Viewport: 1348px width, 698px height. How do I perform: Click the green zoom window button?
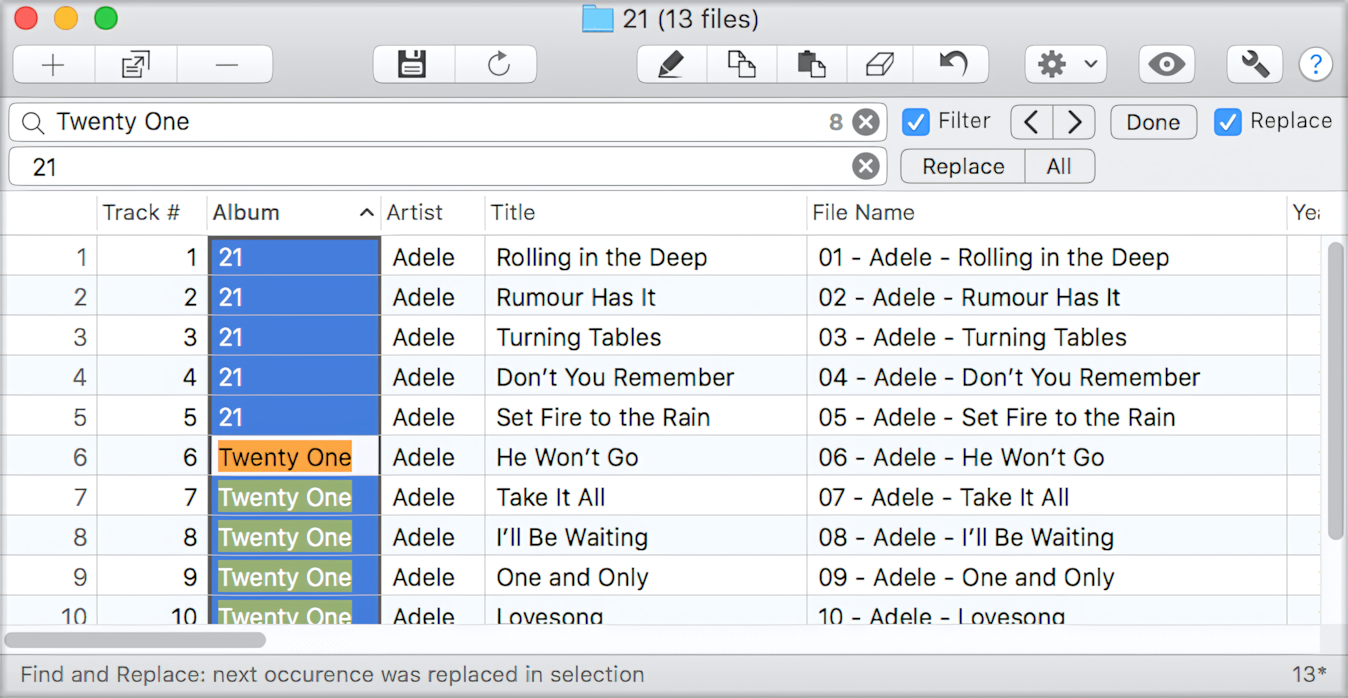point(106,18)
